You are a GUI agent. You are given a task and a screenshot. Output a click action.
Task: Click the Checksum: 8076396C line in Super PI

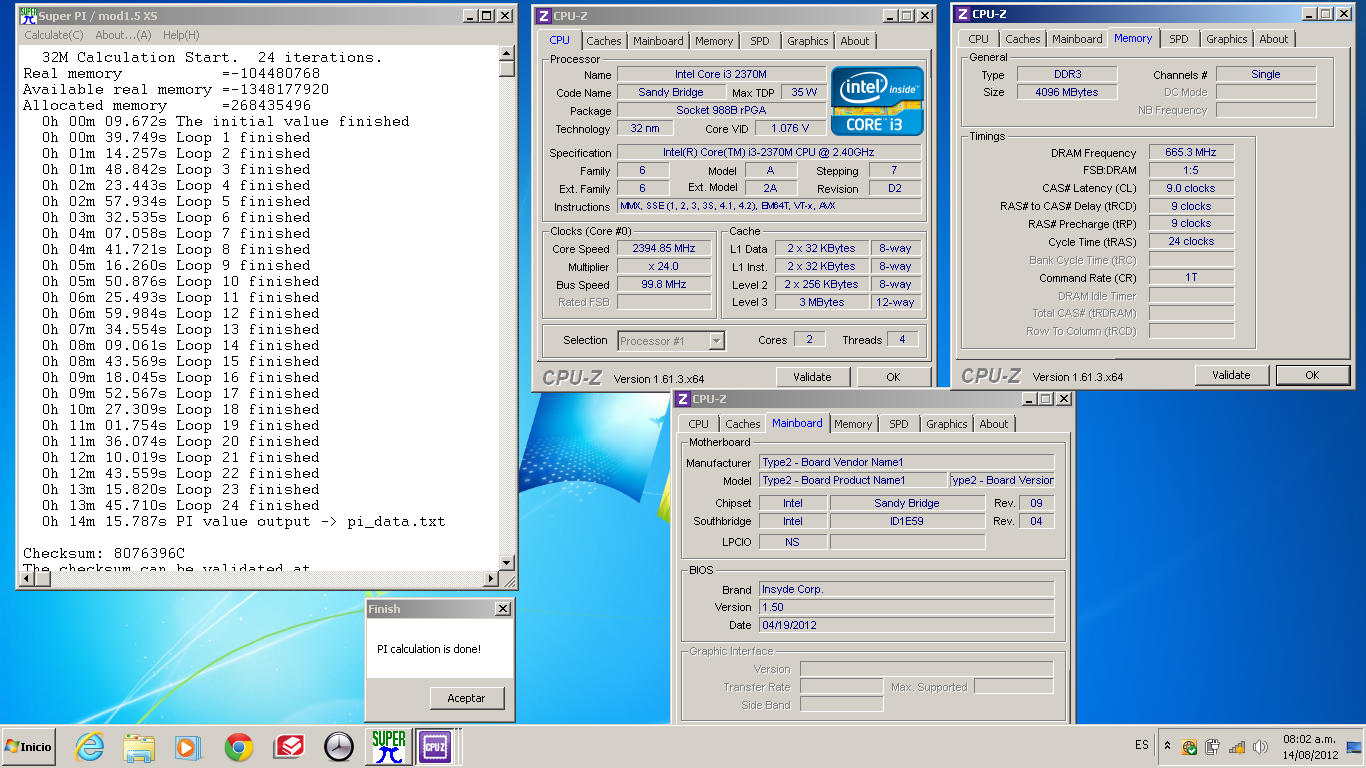coord(104,553)
